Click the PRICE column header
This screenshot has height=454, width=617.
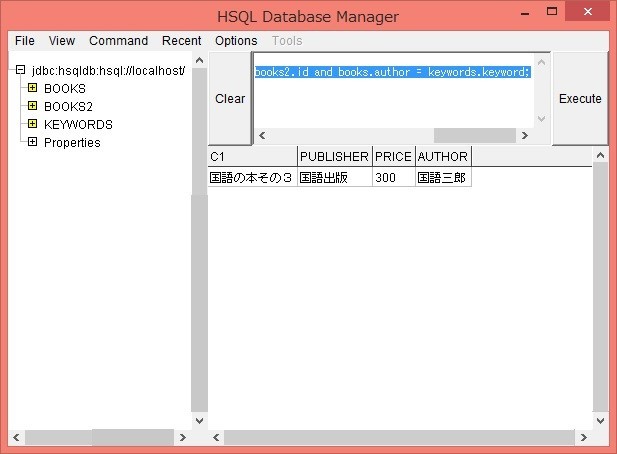pyautogui.click(x=393, y=157)
